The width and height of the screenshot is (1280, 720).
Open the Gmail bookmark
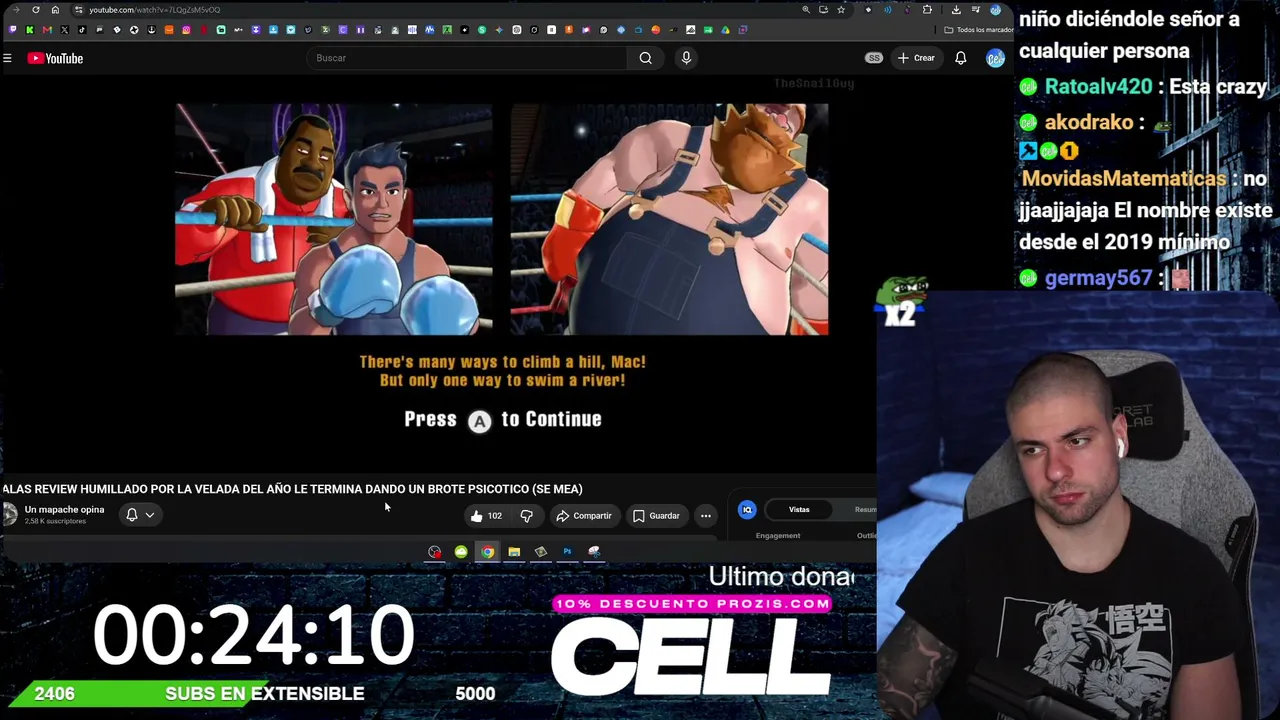pos(47,30)
